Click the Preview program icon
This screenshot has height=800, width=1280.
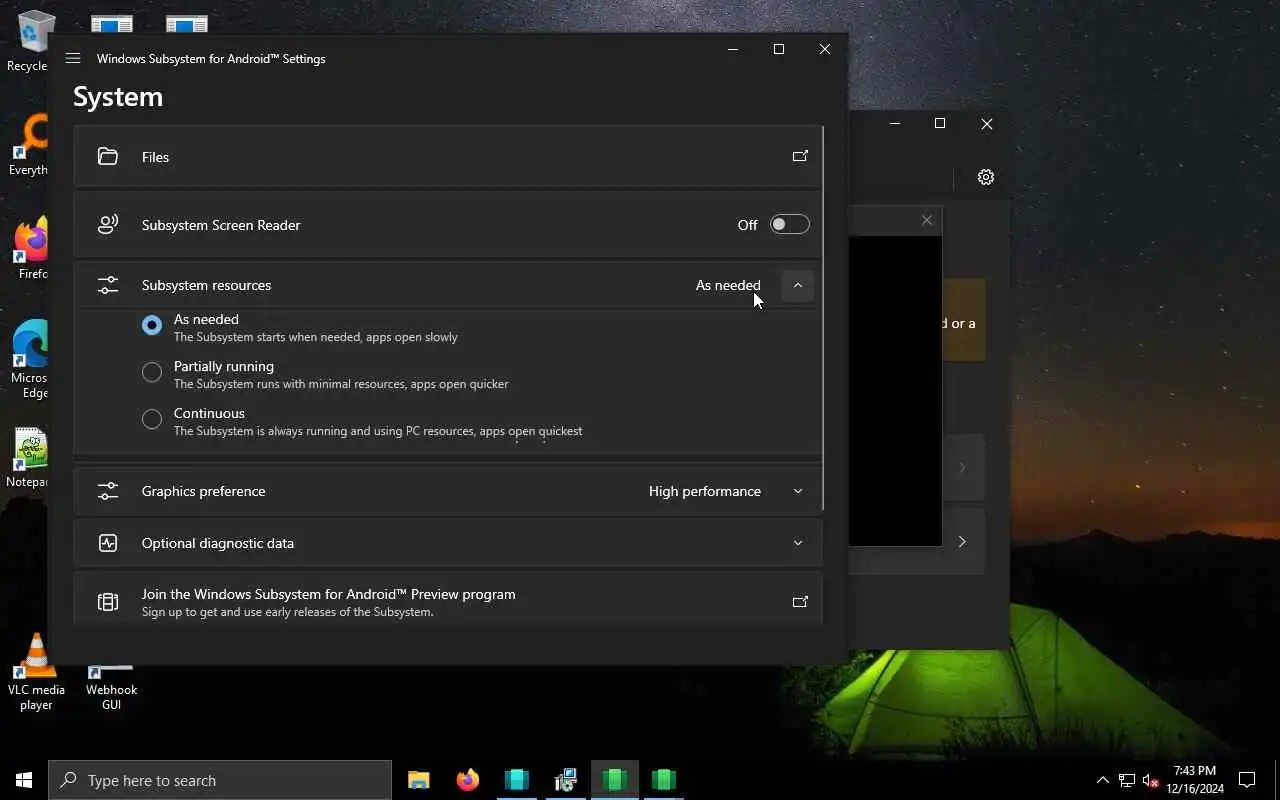click(108, 602)
